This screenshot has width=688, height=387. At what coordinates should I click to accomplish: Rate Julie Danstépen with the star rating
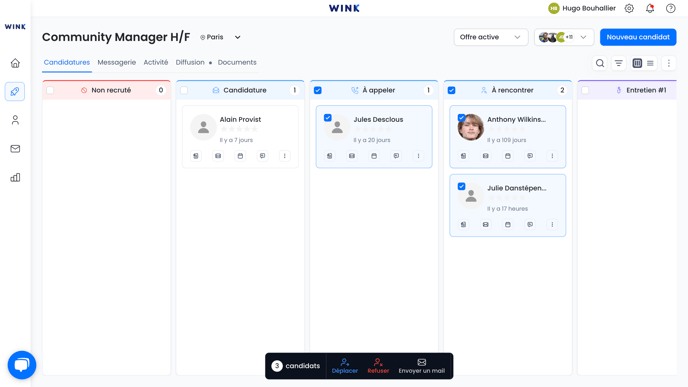point(506,198)
